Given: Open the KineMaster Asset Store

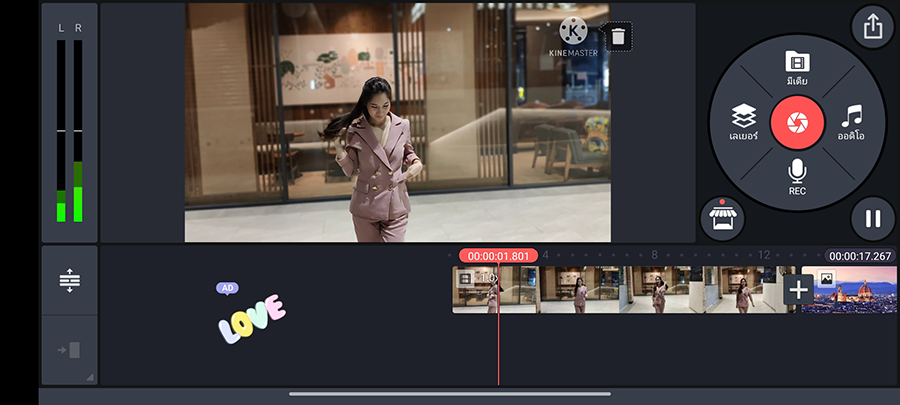Looking at the screenshot, I should pos(722,217).
